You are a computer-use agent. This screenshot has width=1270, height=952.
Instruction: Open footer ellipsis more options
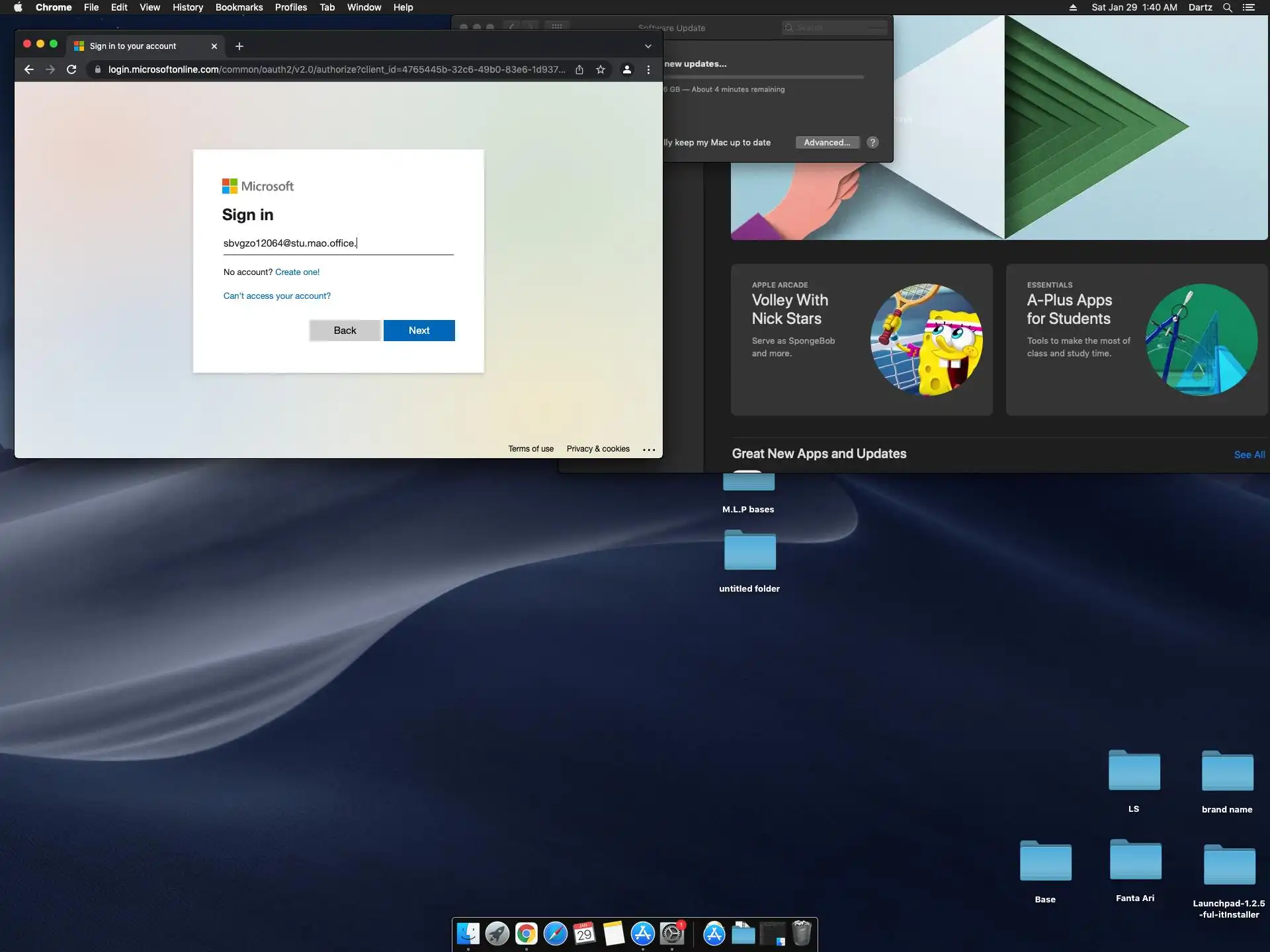(x=649, y=450)
